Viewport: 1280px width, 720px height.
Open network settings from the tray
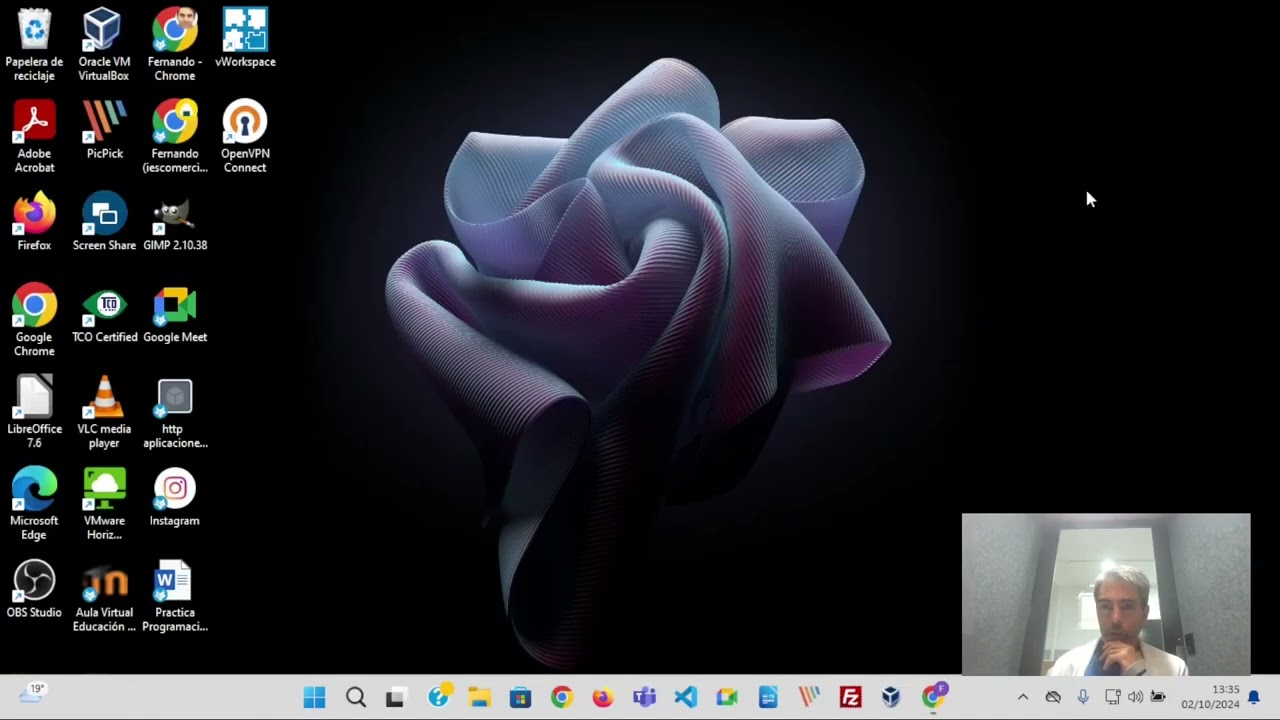coord(1112,697)
